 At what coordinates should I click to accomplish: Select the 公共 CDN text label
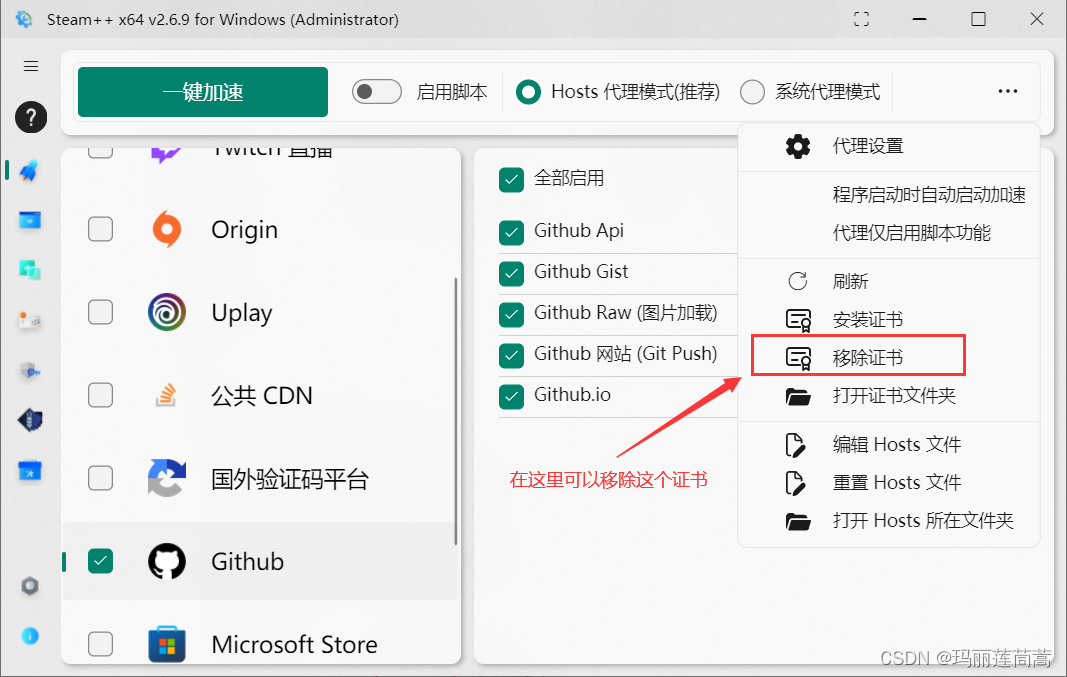point(261,395)
